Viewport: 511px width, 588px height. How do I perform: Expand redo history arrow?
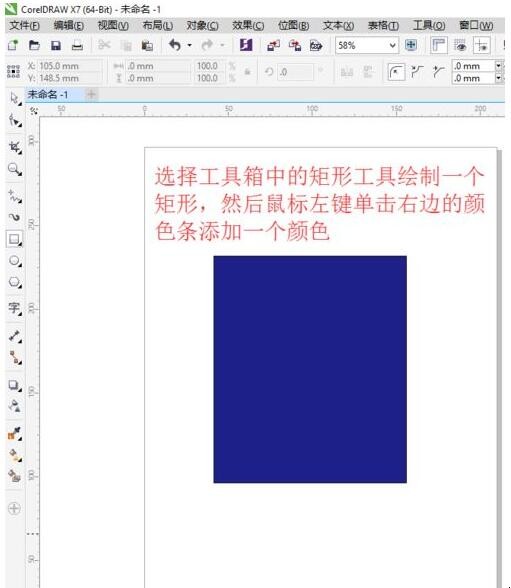223,45
